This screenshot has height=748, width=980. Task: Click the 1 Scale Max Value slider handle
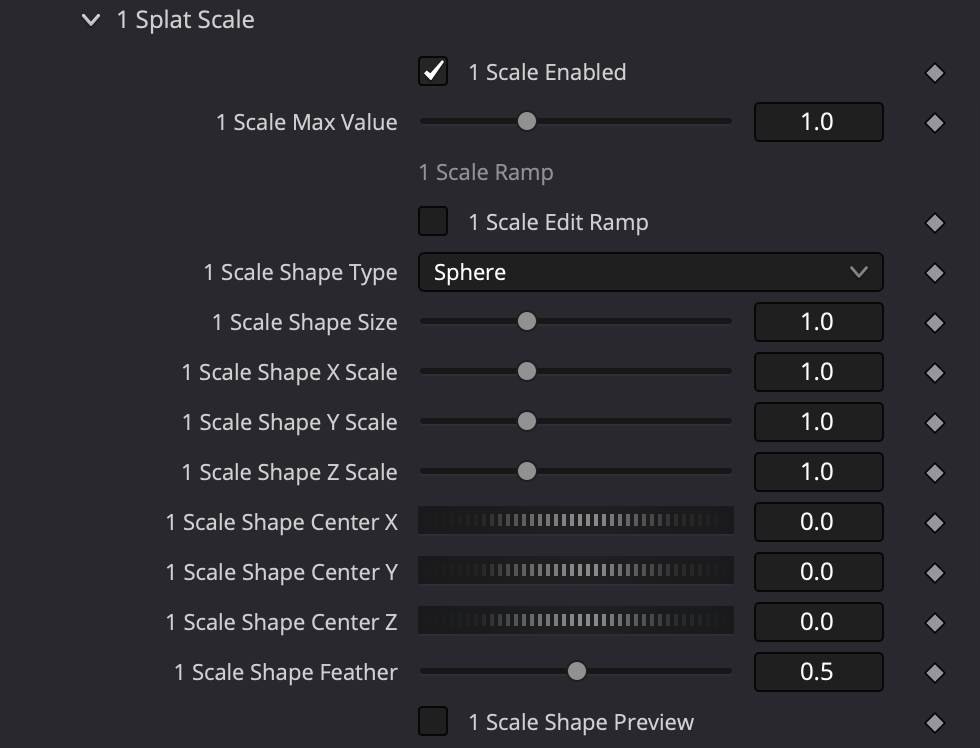pos(527,121)
